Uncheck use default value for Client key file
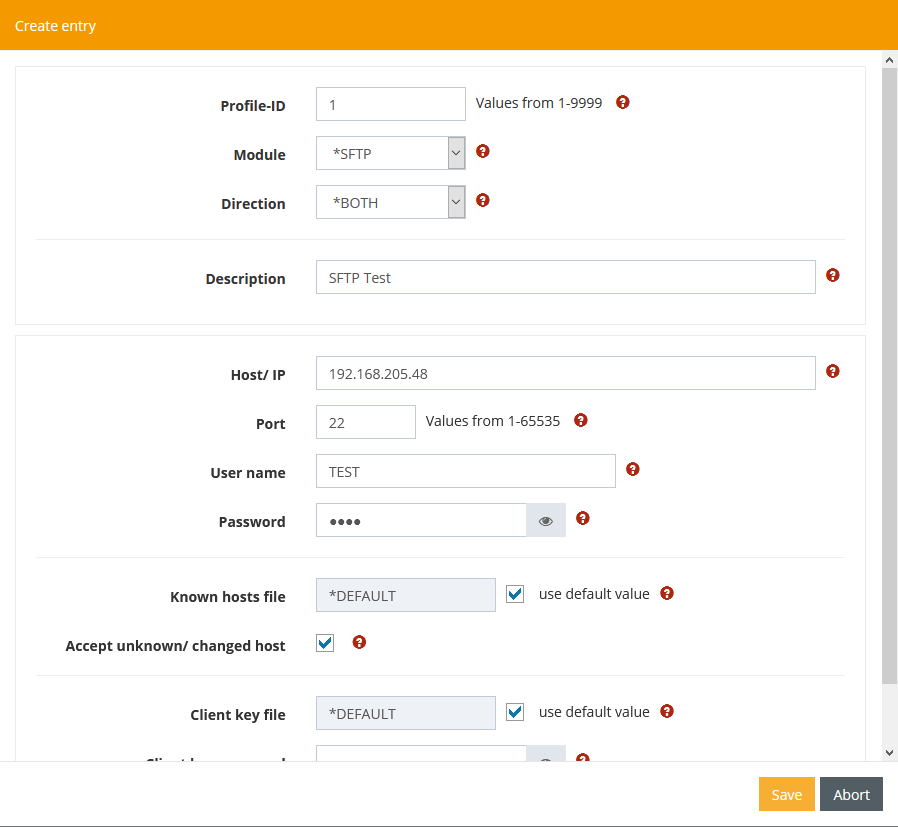 pos(515,712)
